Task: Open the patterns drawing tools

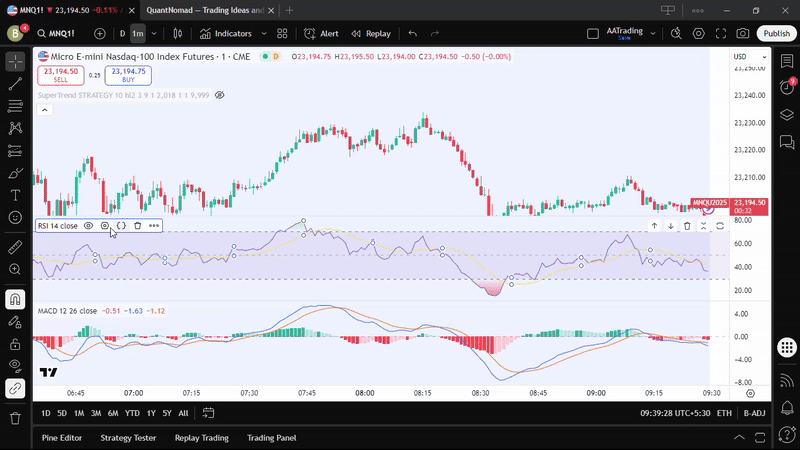Action: click(15, 128)
